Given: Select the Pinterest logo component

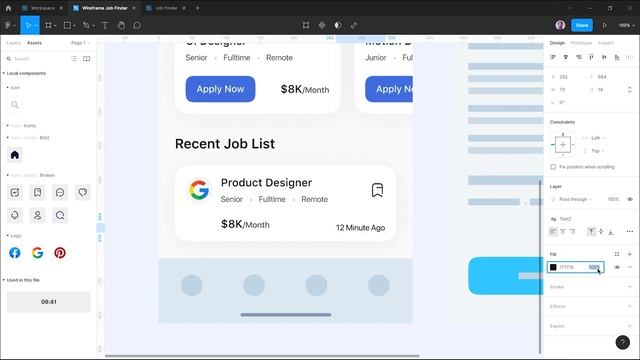Looking at the screenshot, I should pyautogui.click(x=60, y=253).
